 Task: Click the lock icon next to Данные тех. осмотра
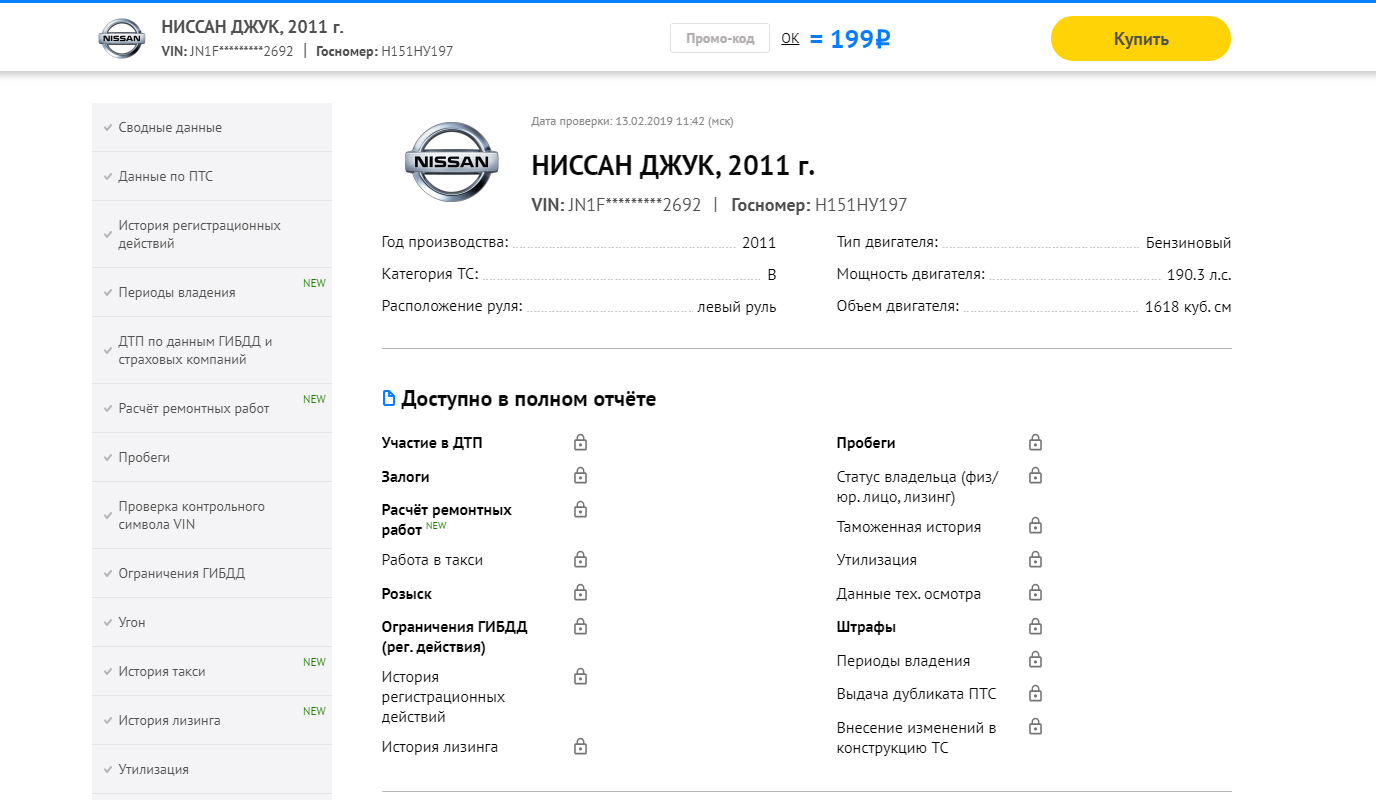[x=1036, y=593]
